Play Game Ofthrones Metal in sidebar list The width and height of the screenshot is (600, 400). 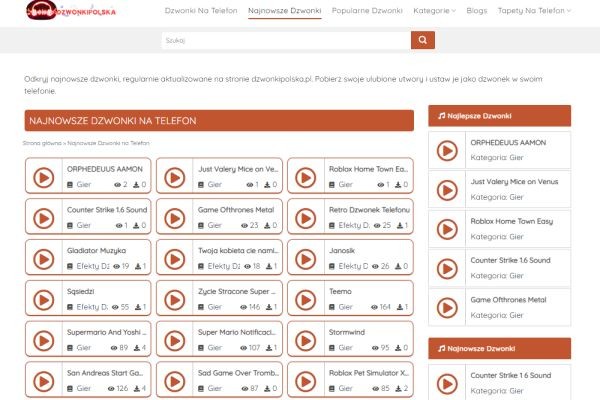(x=449, y=307)
